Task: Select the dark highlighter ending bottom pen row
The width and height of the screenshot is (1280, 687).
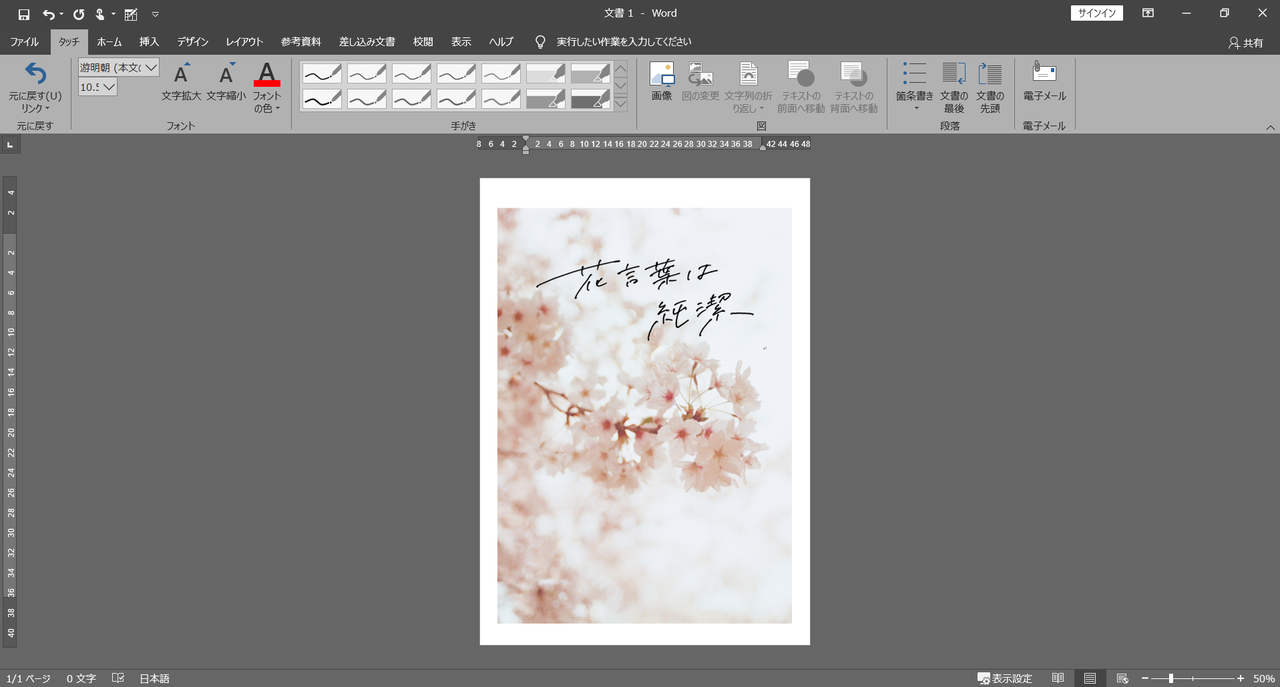Action: pyautogui.click(x=591, y=98)
